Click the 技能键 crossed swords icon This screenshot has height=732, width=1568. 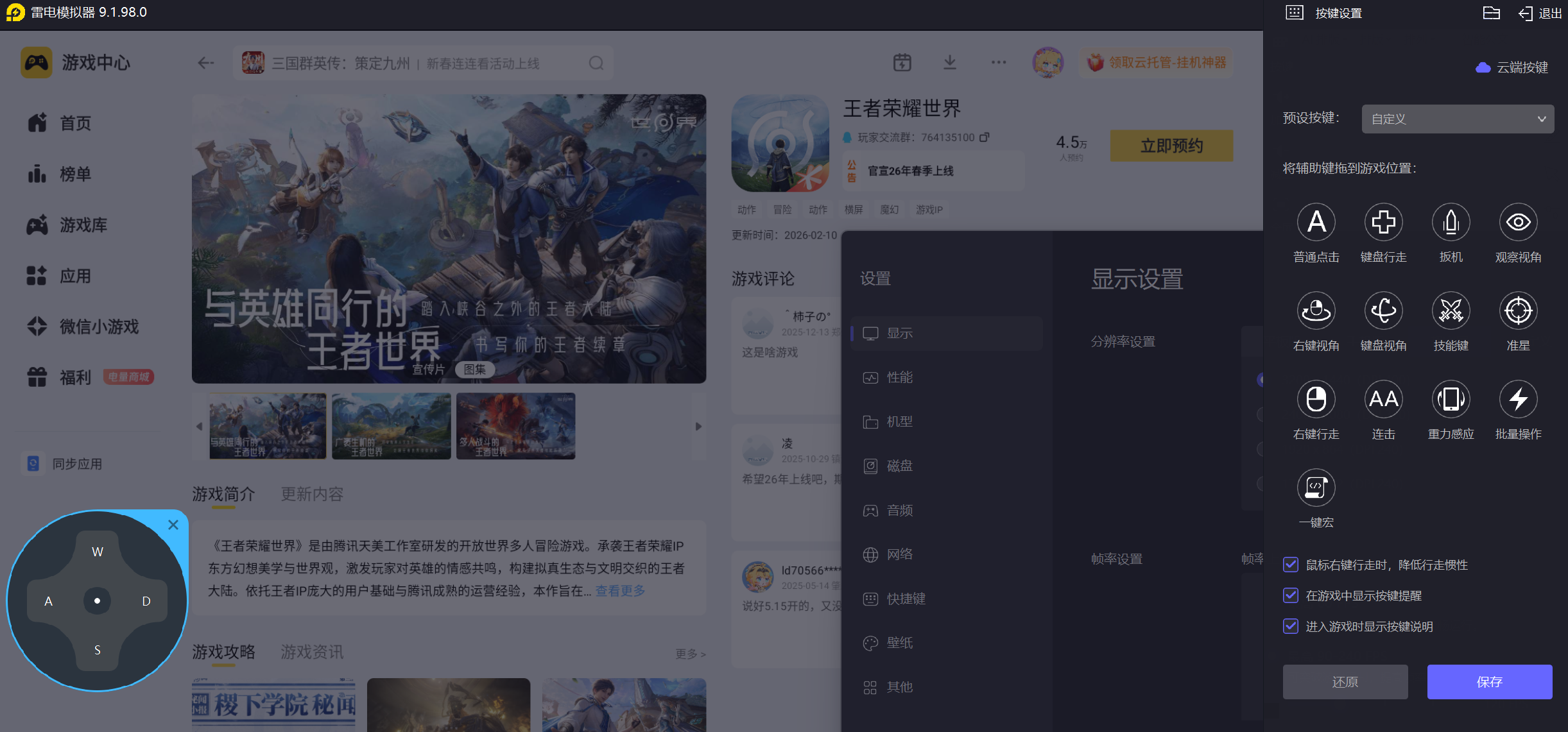pyautogui.click(x=1451, y=311)
